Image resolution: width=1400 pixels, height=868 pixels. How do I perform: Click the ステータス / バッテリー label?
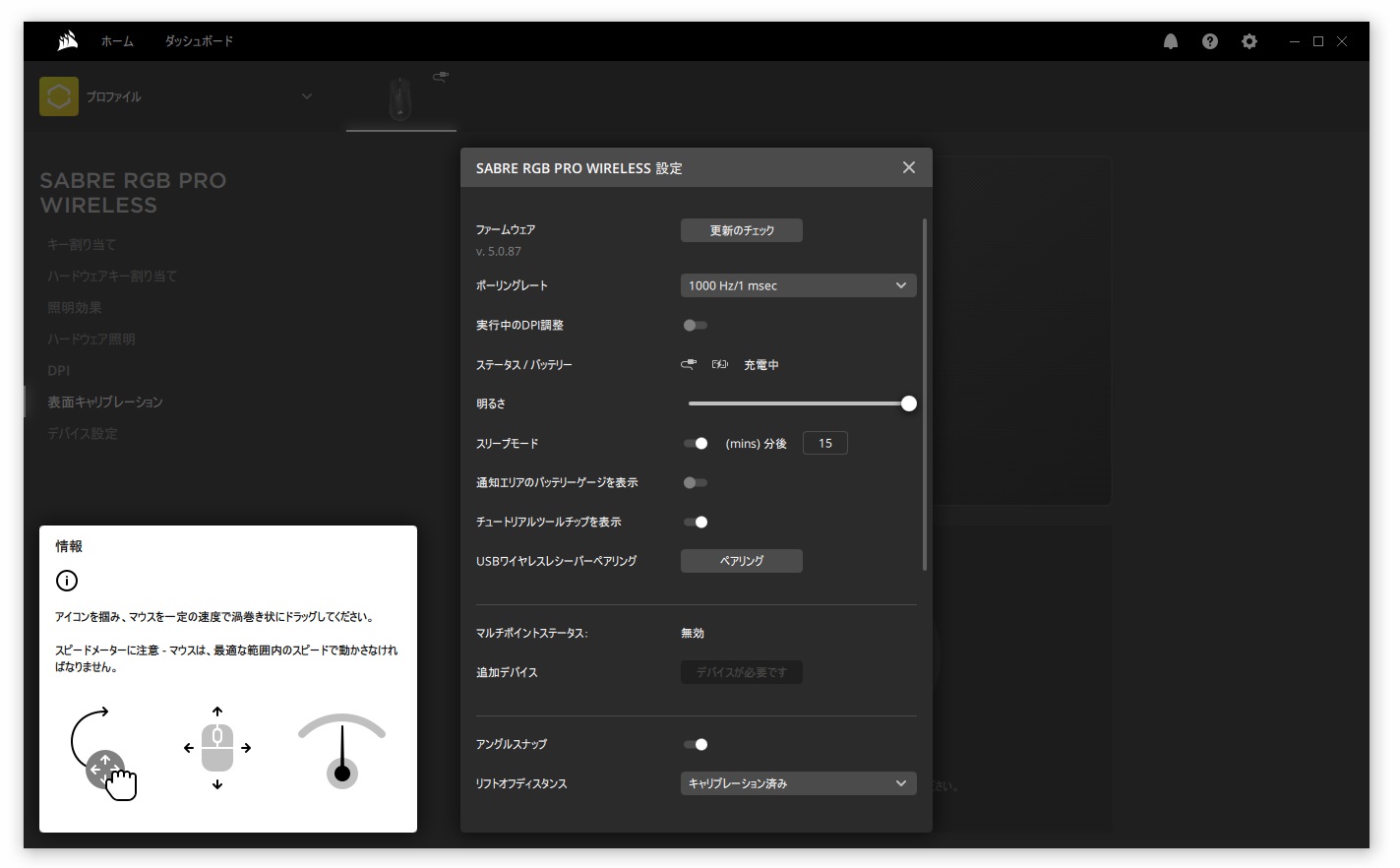pyautogui.click(x=524, y=365)
